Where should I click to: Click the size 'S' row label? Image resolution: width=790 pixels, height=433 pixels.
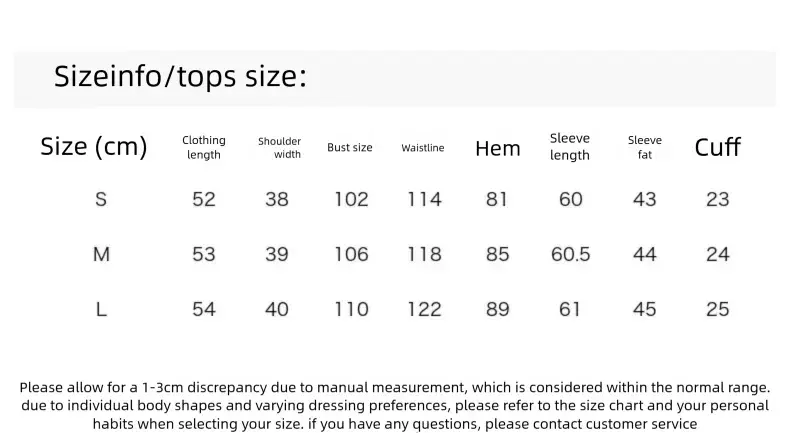[x=101, y=200]
